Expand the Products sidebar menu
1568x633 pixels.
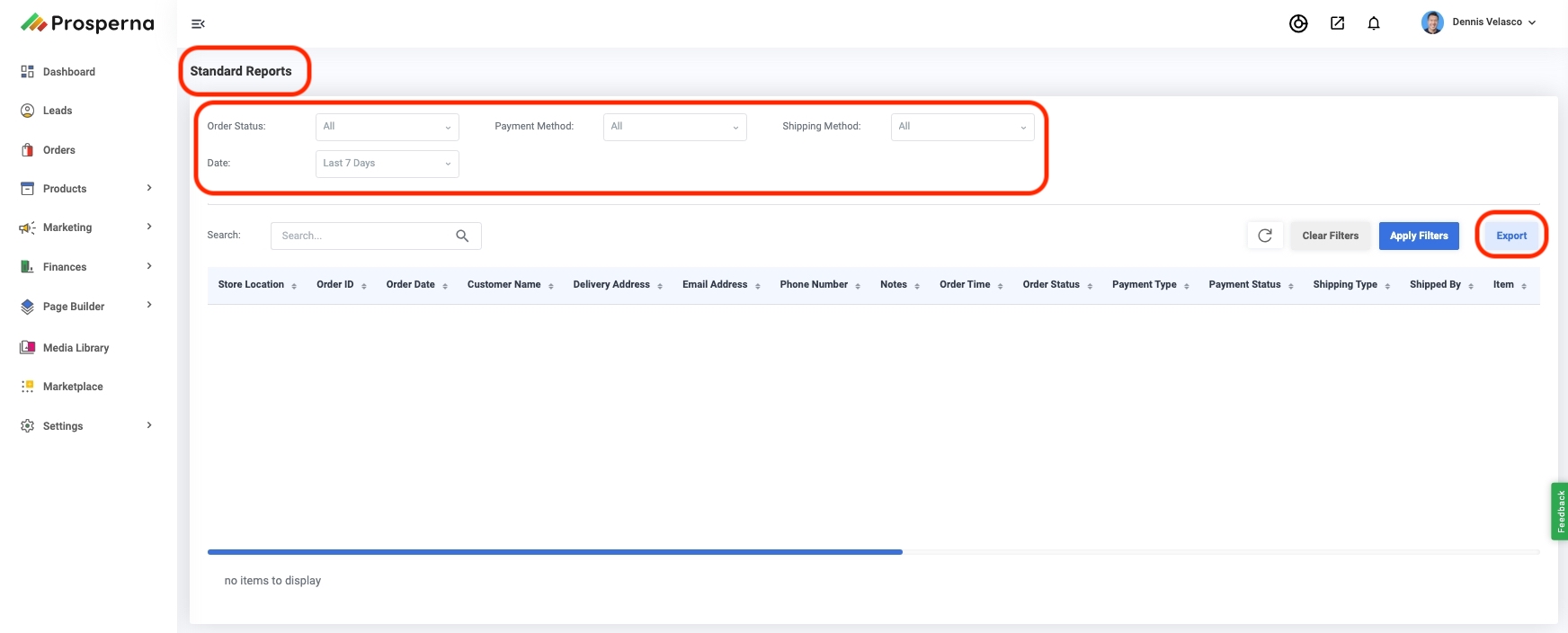pos(85,189)
